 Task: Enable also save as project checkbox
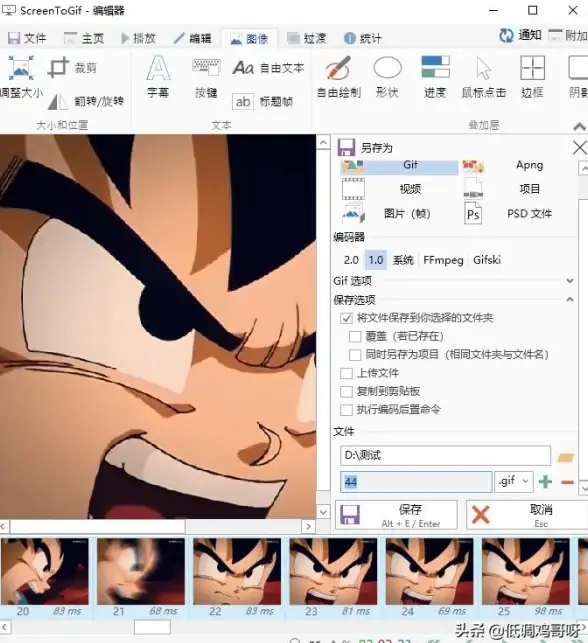coord(355,355)
